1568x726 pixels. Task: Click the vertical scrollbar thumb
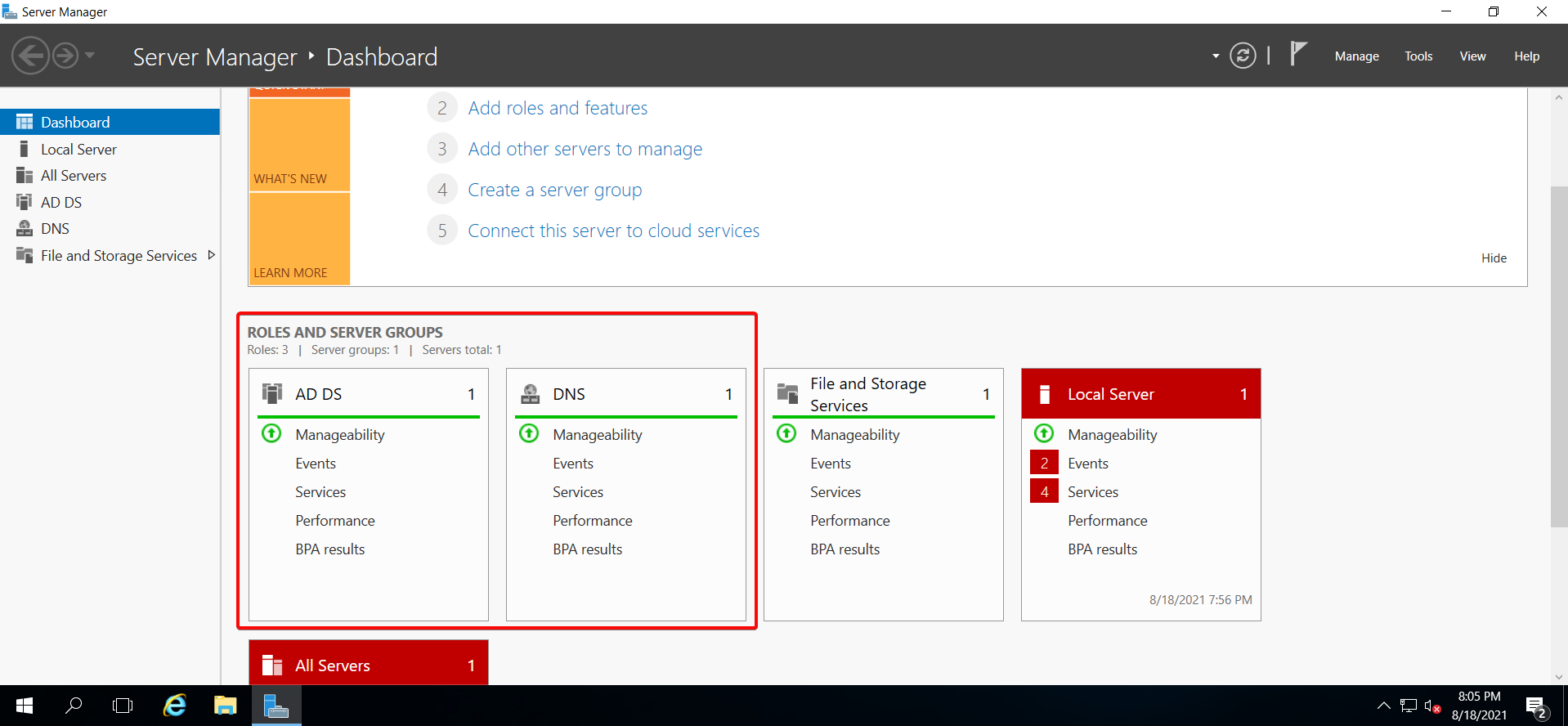coord(1559,356)
